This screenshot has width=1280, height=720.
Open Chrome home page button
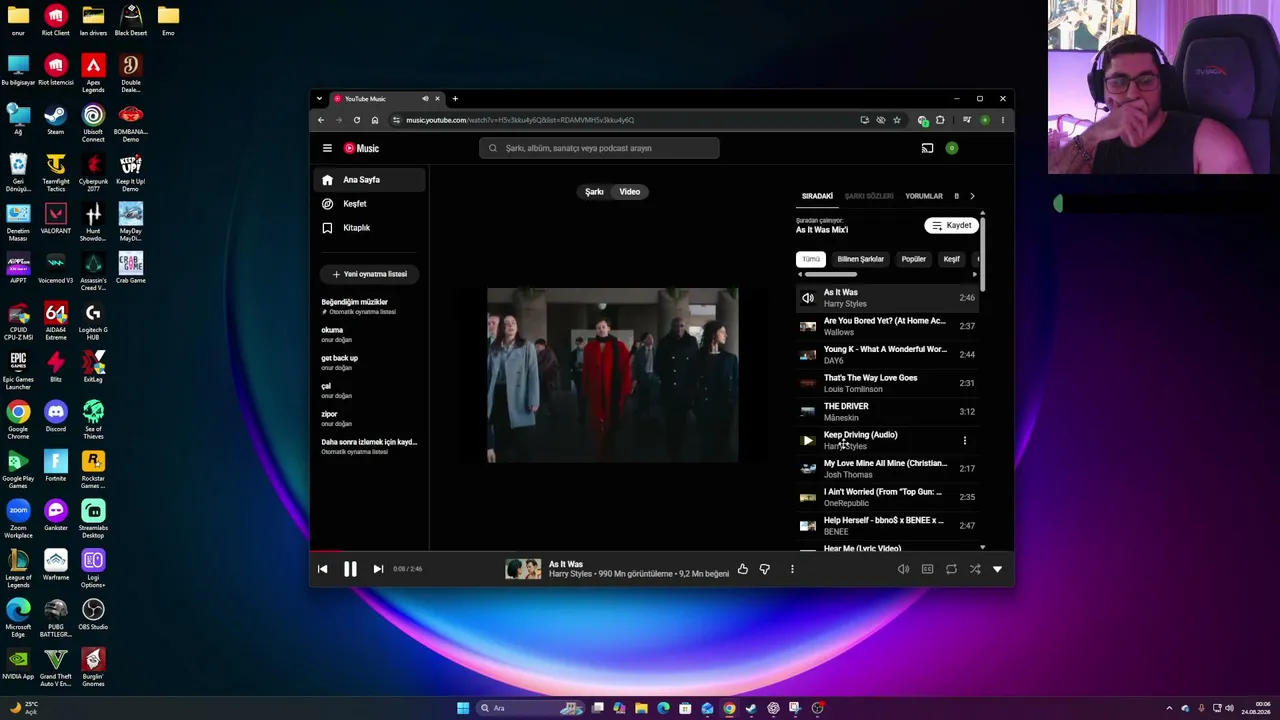pyautogui.click(x=375, y=120)
